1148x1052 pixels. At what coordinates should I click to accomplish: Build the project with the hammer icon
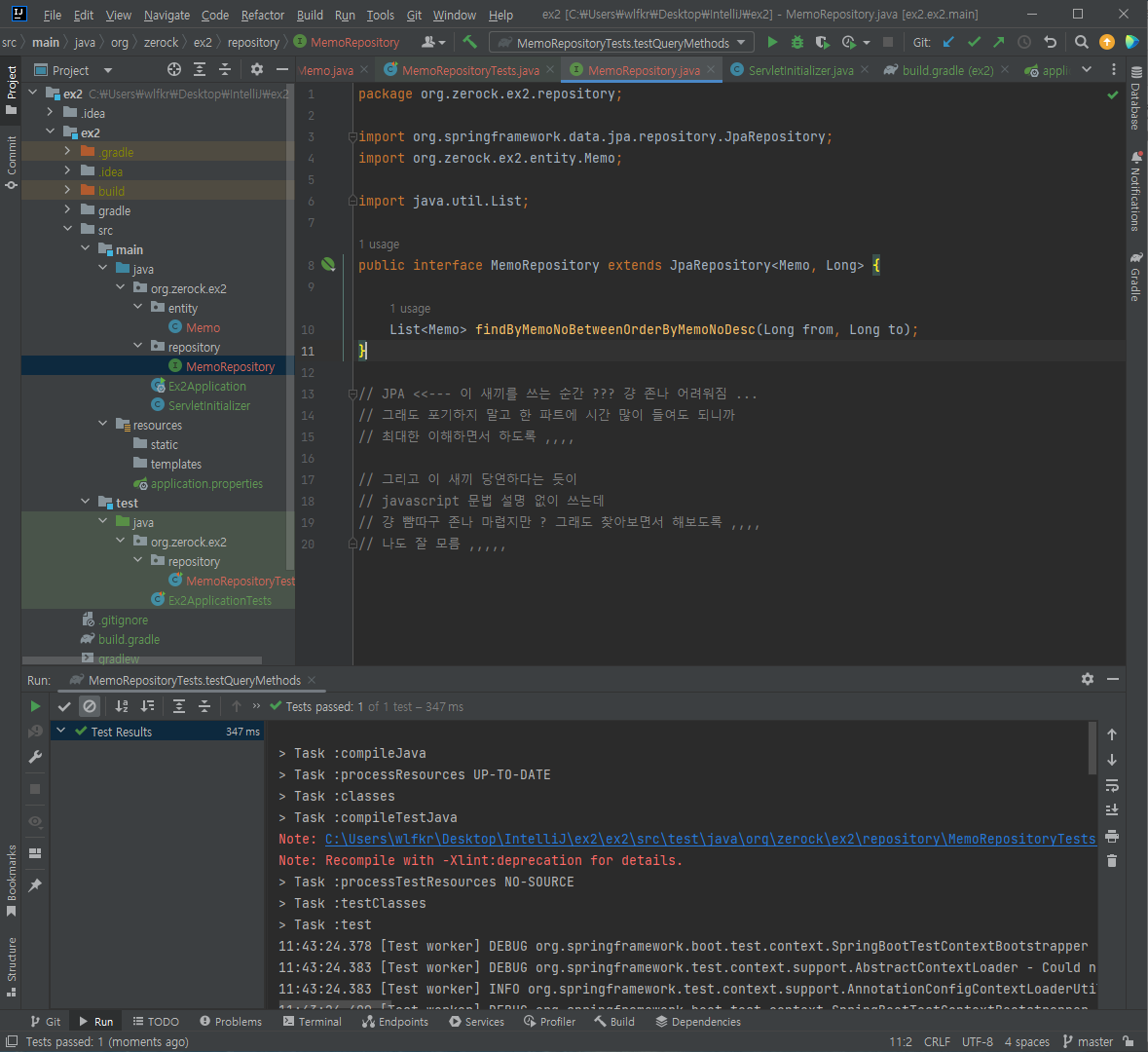(469, 43)
